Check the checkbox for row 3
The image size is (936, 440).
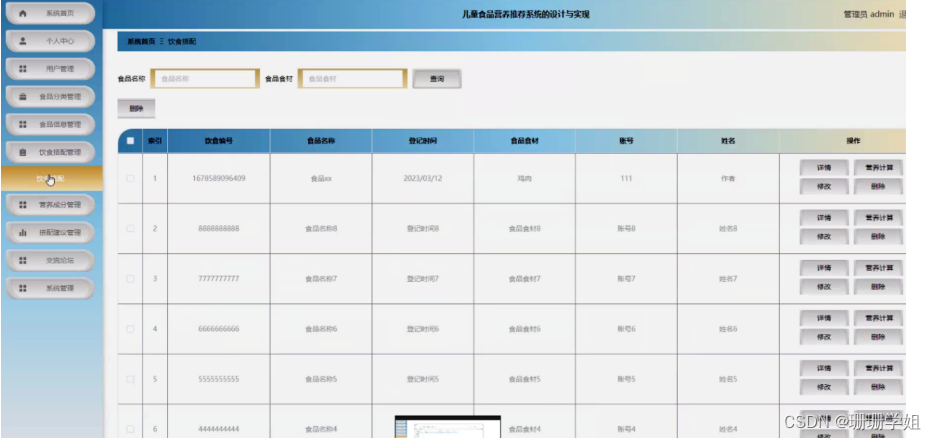coord(130,279)
